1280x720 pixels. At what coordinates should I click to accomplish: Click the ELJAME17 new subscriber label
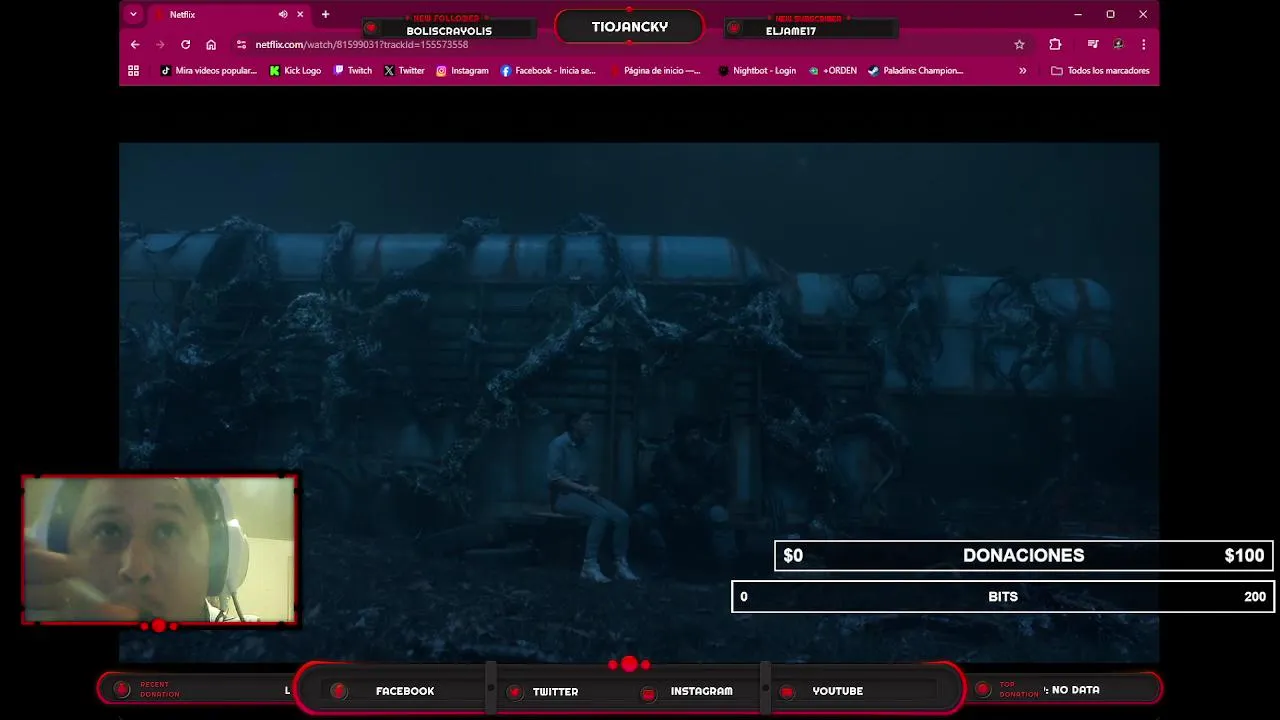point(791,31)
